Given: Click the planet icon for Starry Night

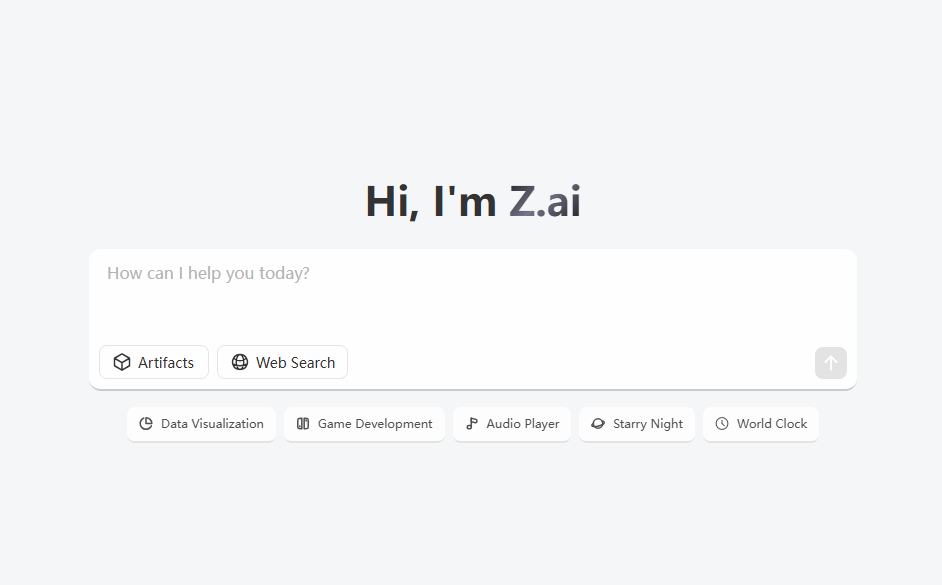Looking at the screenshot, I should 598,423.
